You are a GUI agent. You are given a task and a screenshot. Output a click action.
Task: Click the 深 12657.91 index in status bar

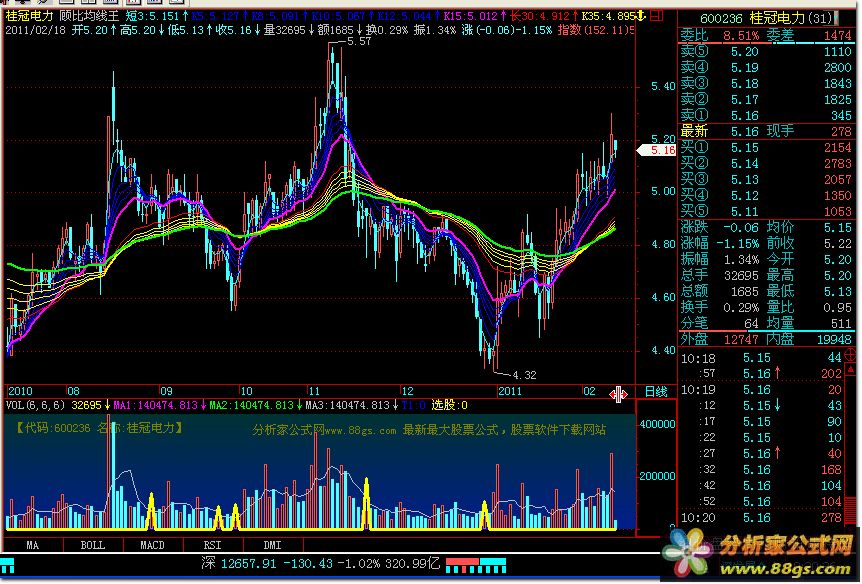[x=239, y=563]
